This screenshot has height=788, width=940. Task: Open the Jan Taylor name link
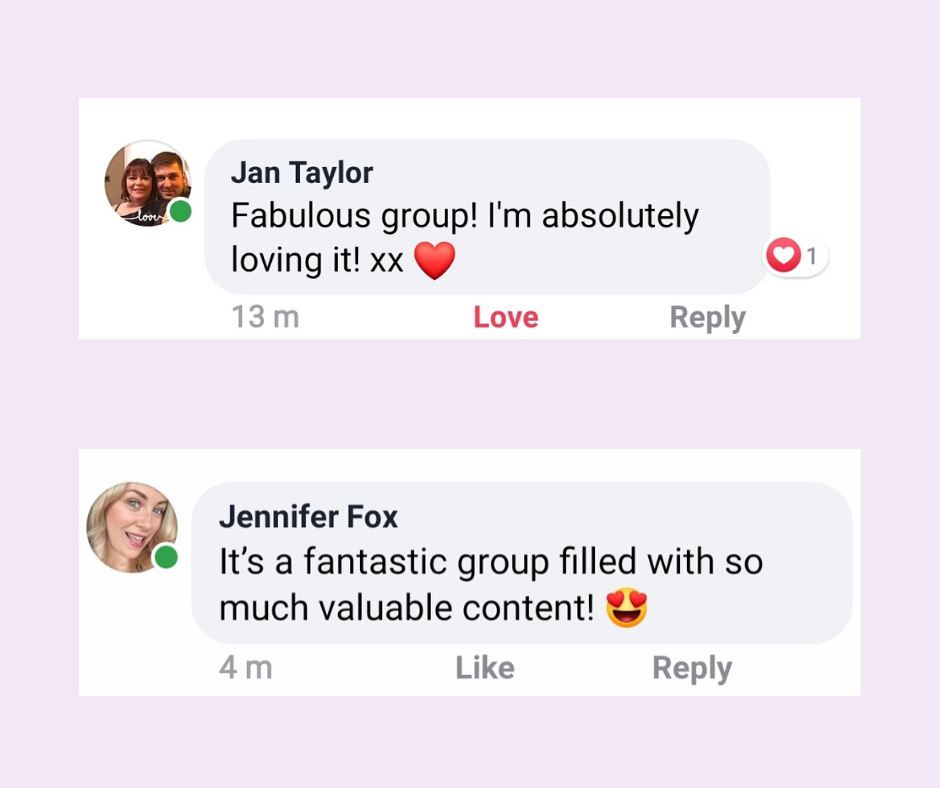(301, 172)
